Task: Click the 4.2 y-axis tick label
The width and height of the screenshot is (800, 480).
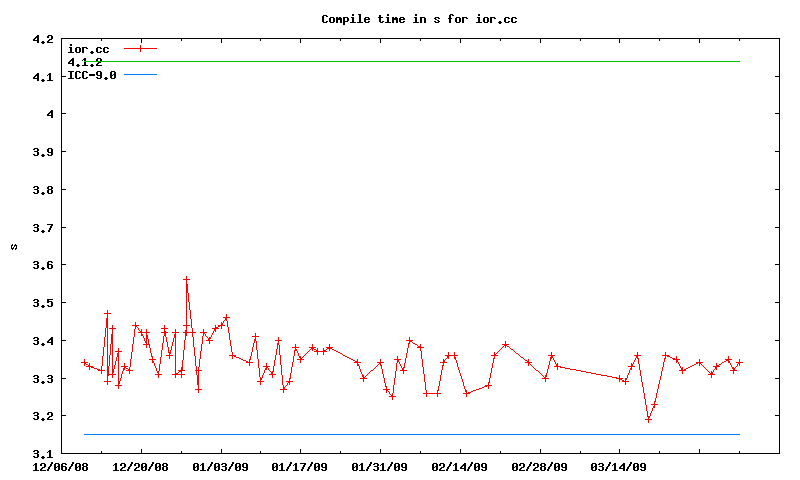Action: click(43, 39)
